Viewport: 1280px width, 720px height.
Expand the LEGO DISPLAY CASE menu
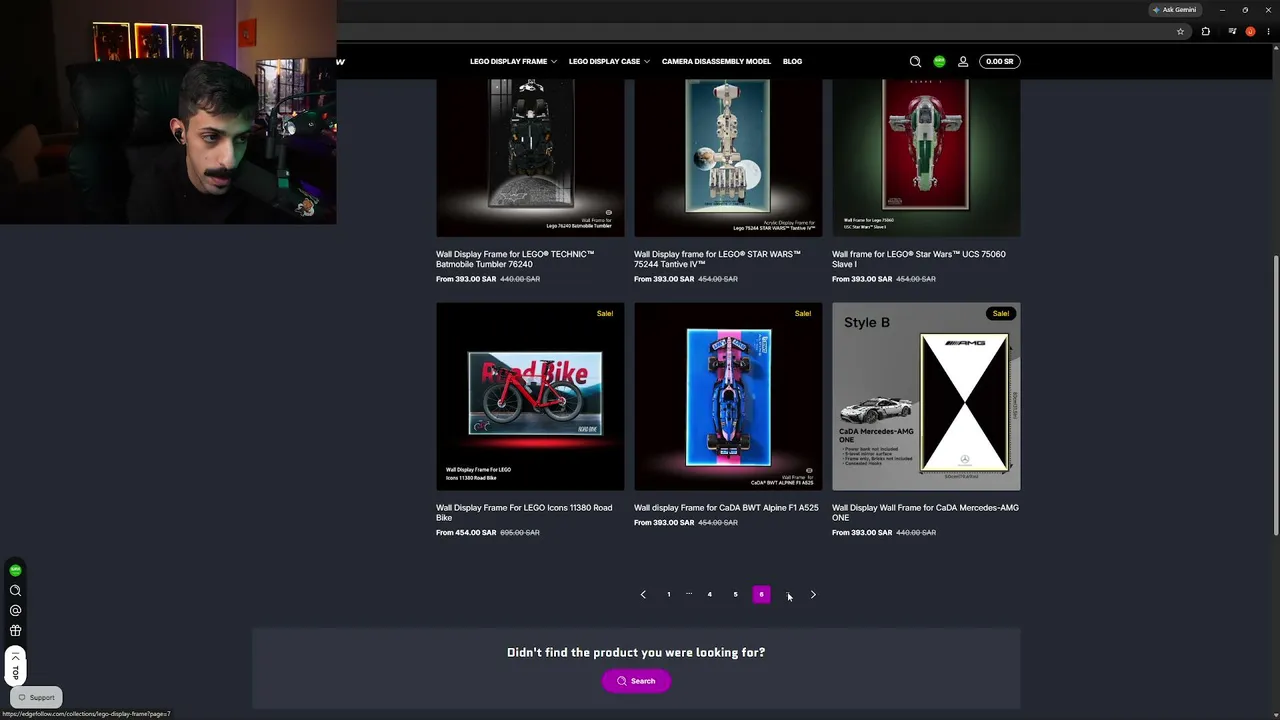click(609, 61)
